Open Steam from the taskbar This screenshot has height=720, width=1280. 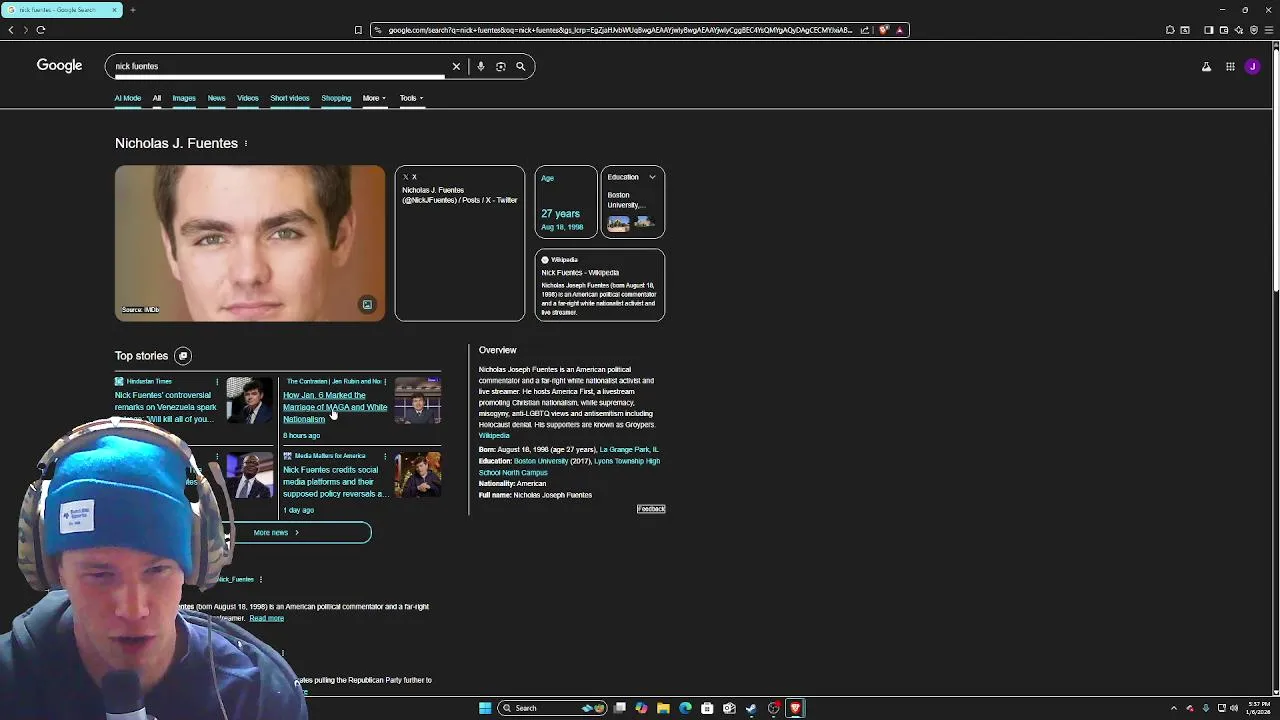click(751, 708)
